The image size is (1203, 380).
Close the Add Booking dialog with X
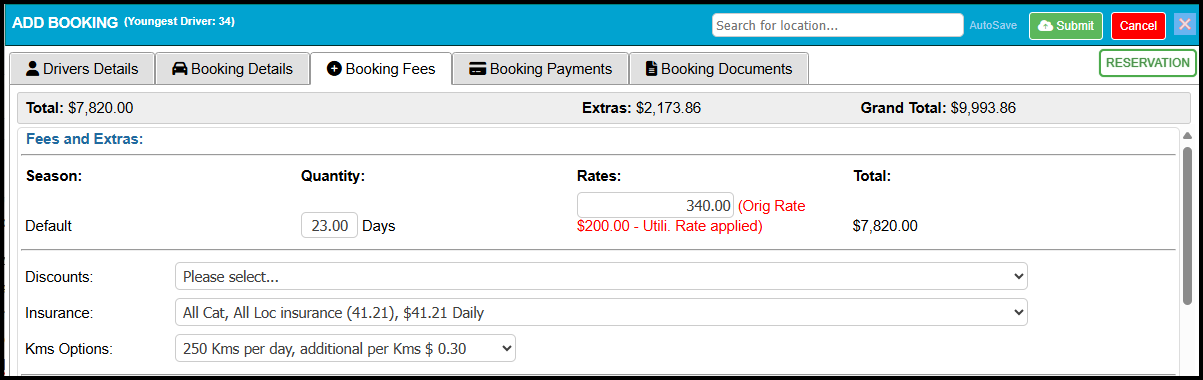[1184, 25]
